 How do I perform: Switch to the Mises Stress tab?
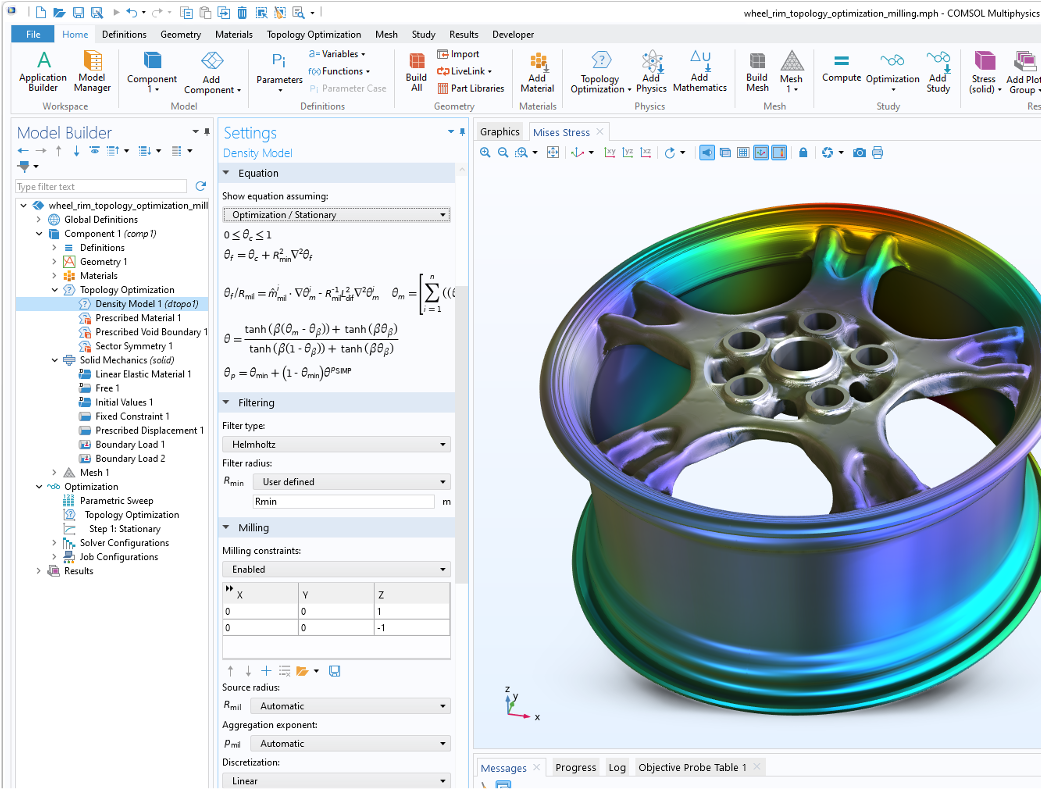pyautogui.click(x=561, y=132)
